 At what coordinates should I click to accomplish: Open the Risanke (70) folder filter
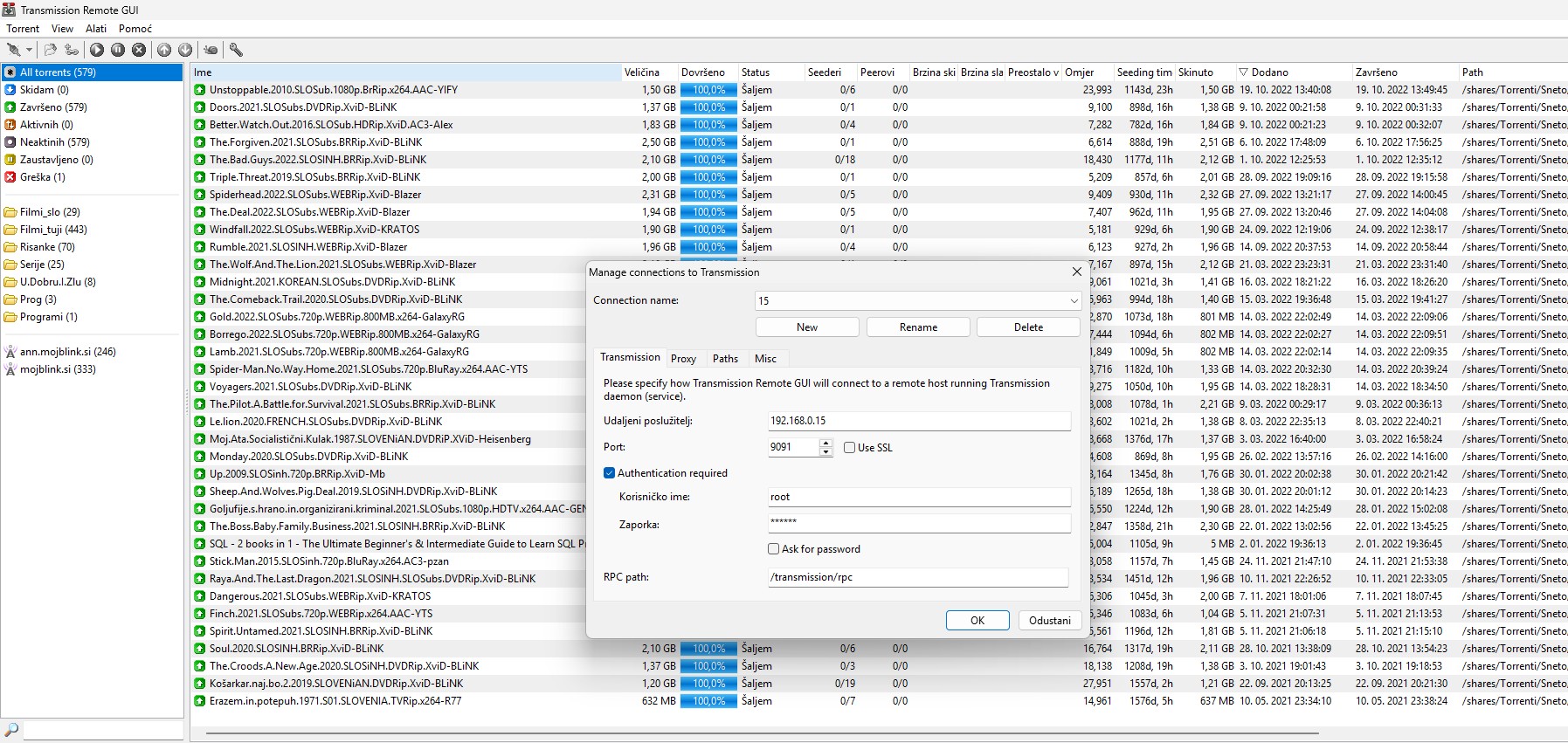click(92, 247)
